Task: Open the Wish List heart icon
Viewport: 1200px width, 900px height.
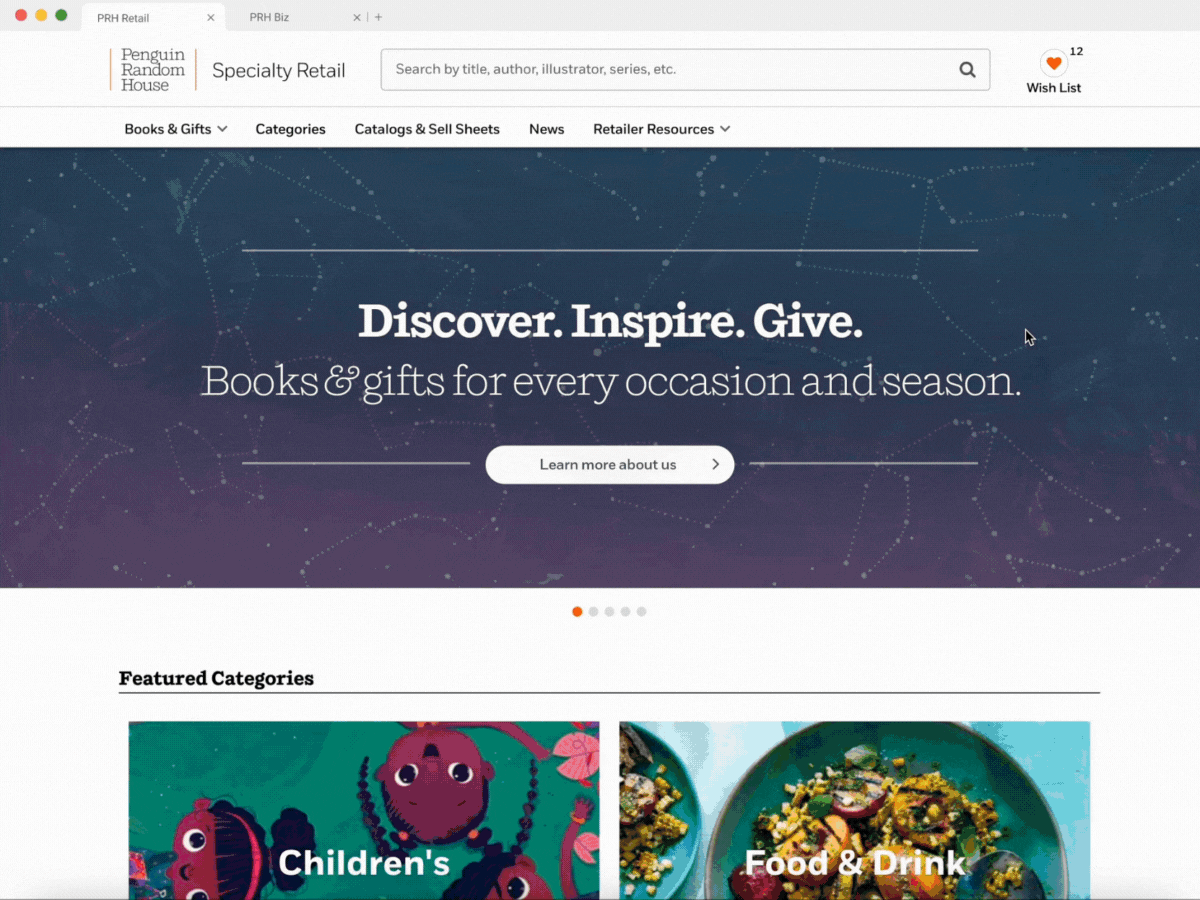Action: (1053, 64)
